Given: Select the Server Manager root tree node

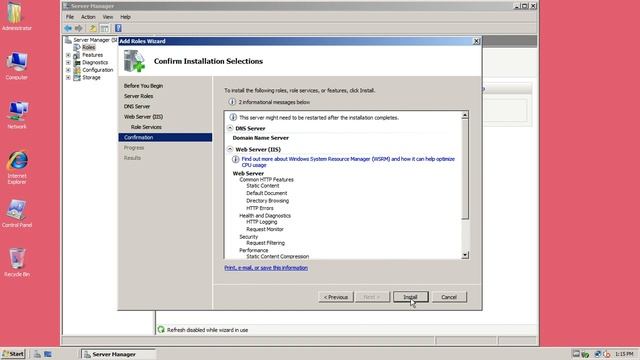Looking at the screenshot, I should (95, 40).
